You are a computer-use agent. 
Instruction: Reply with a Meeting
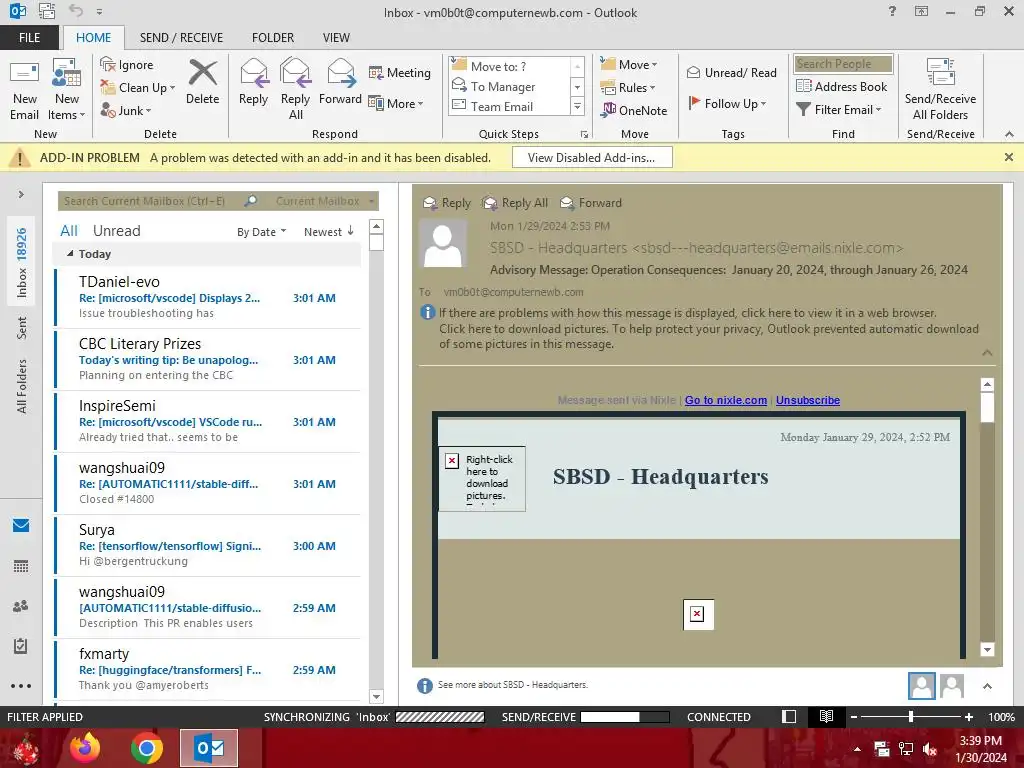pyautogui.click(x=400, y=72)
